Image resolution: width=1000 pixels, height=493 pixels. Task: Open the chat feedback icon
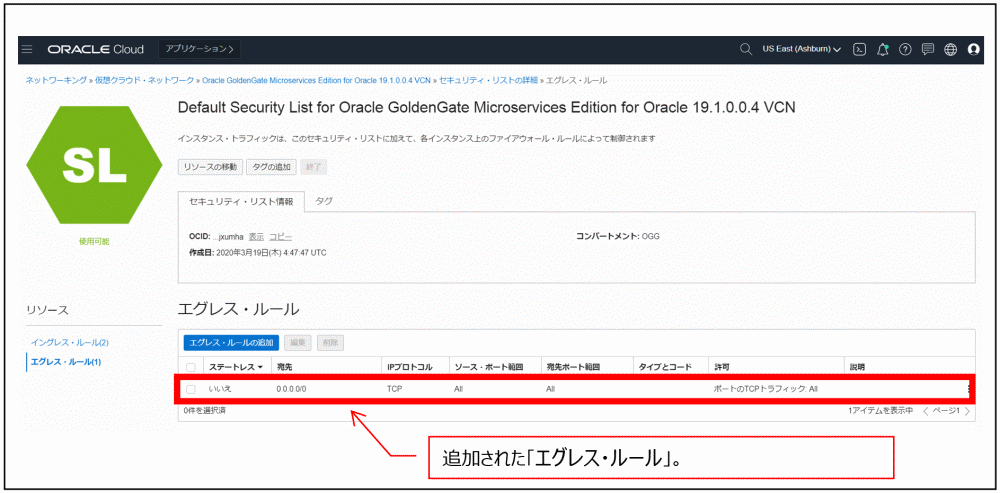928,50
